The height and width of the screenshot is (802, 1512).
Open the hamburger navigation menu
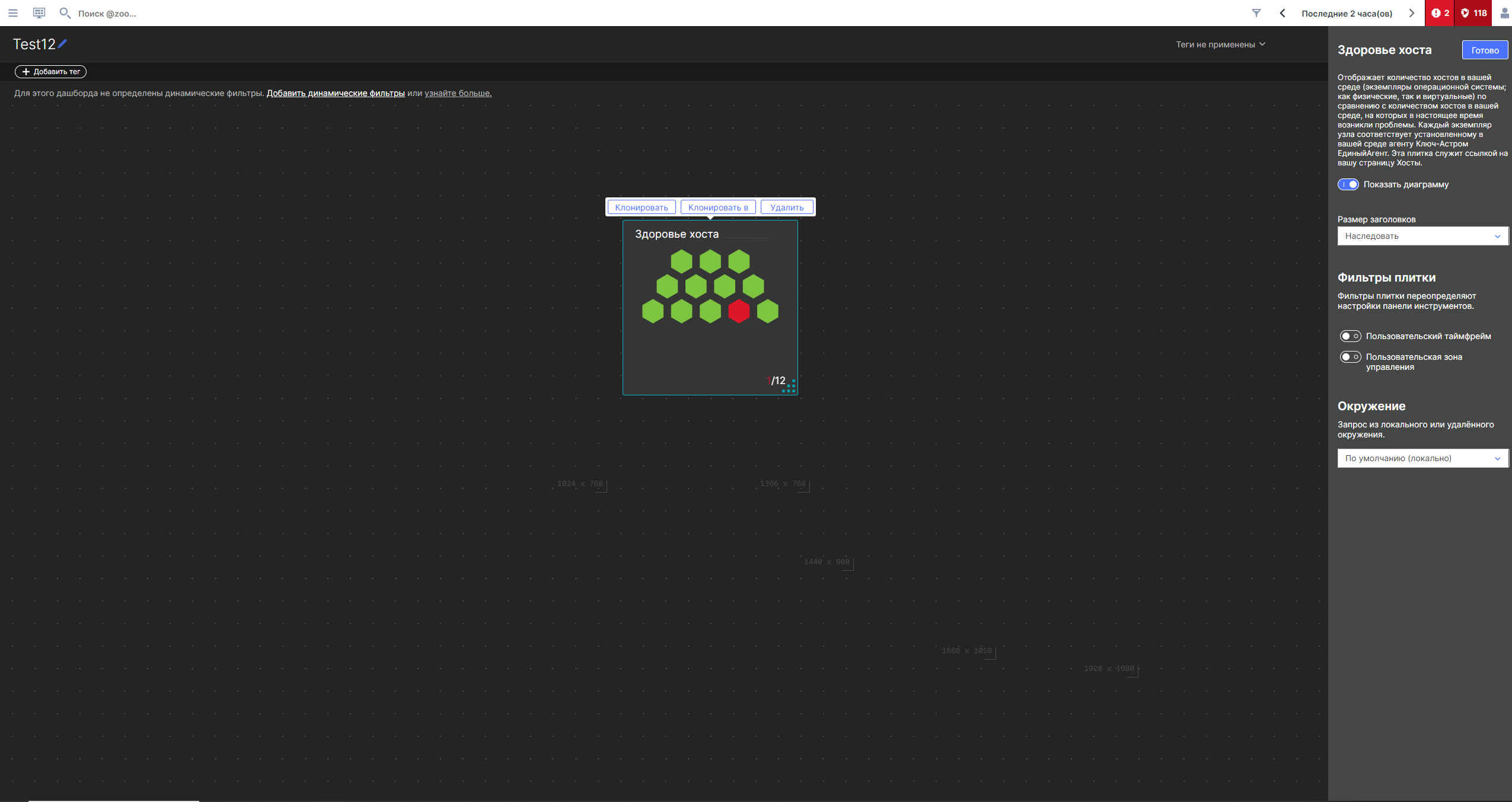(x=12, y=13)
